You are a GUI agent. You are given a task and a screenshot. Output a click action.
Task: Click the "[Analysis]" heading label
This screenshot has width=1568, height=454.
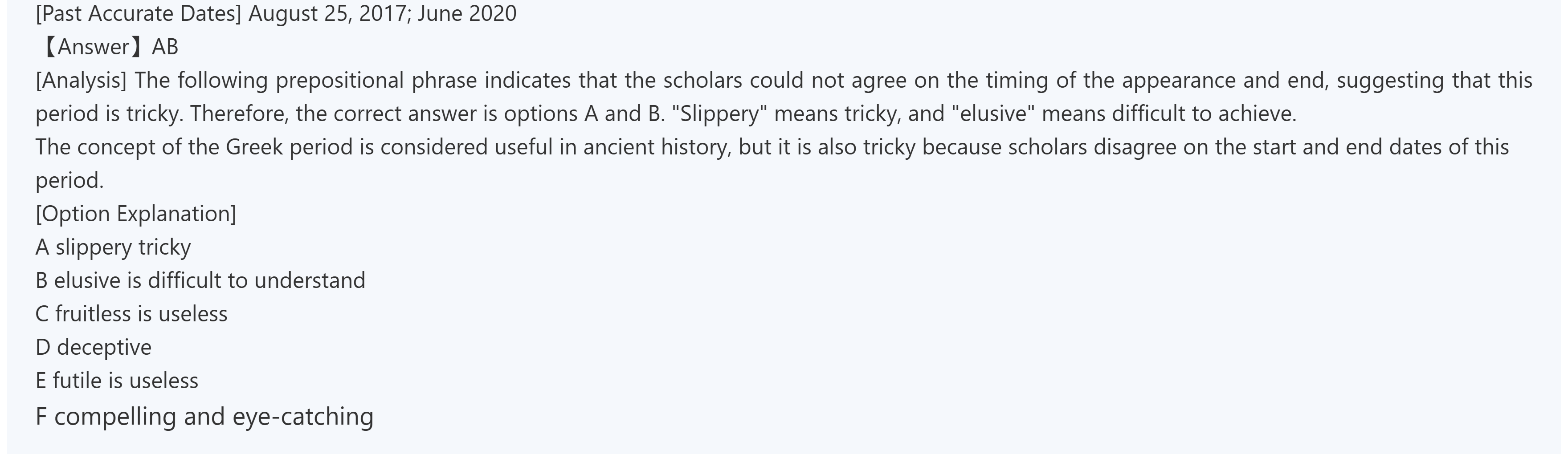[x=81, y=80]
